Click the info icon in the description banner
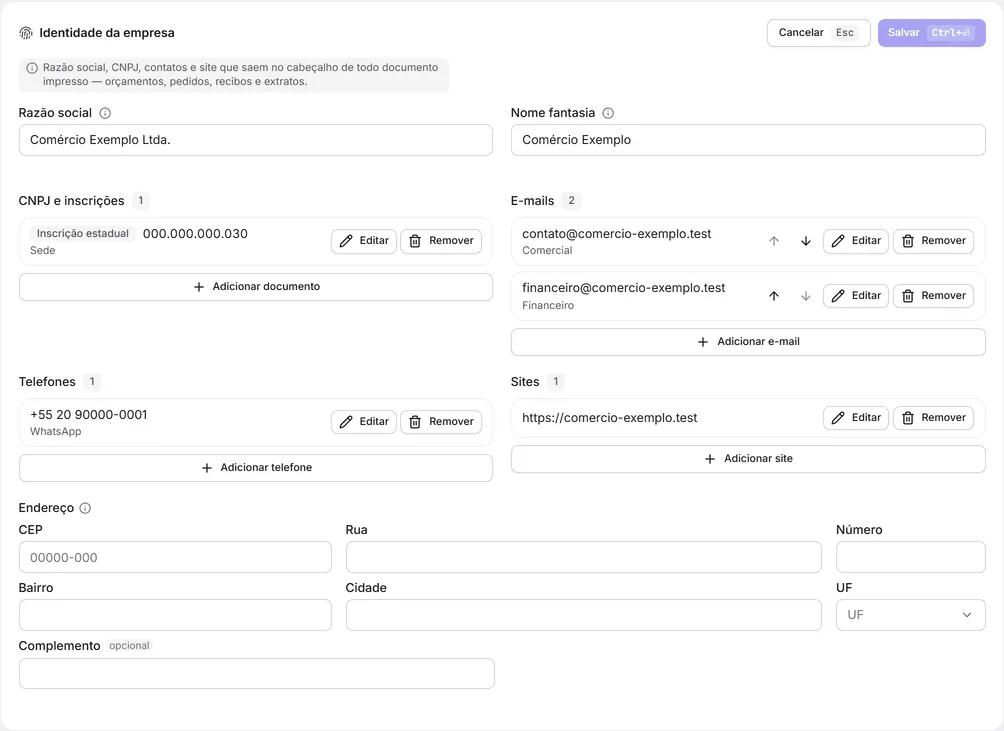Image resolution: width=1004 pixels, height=731 pixels. [32, 68]
